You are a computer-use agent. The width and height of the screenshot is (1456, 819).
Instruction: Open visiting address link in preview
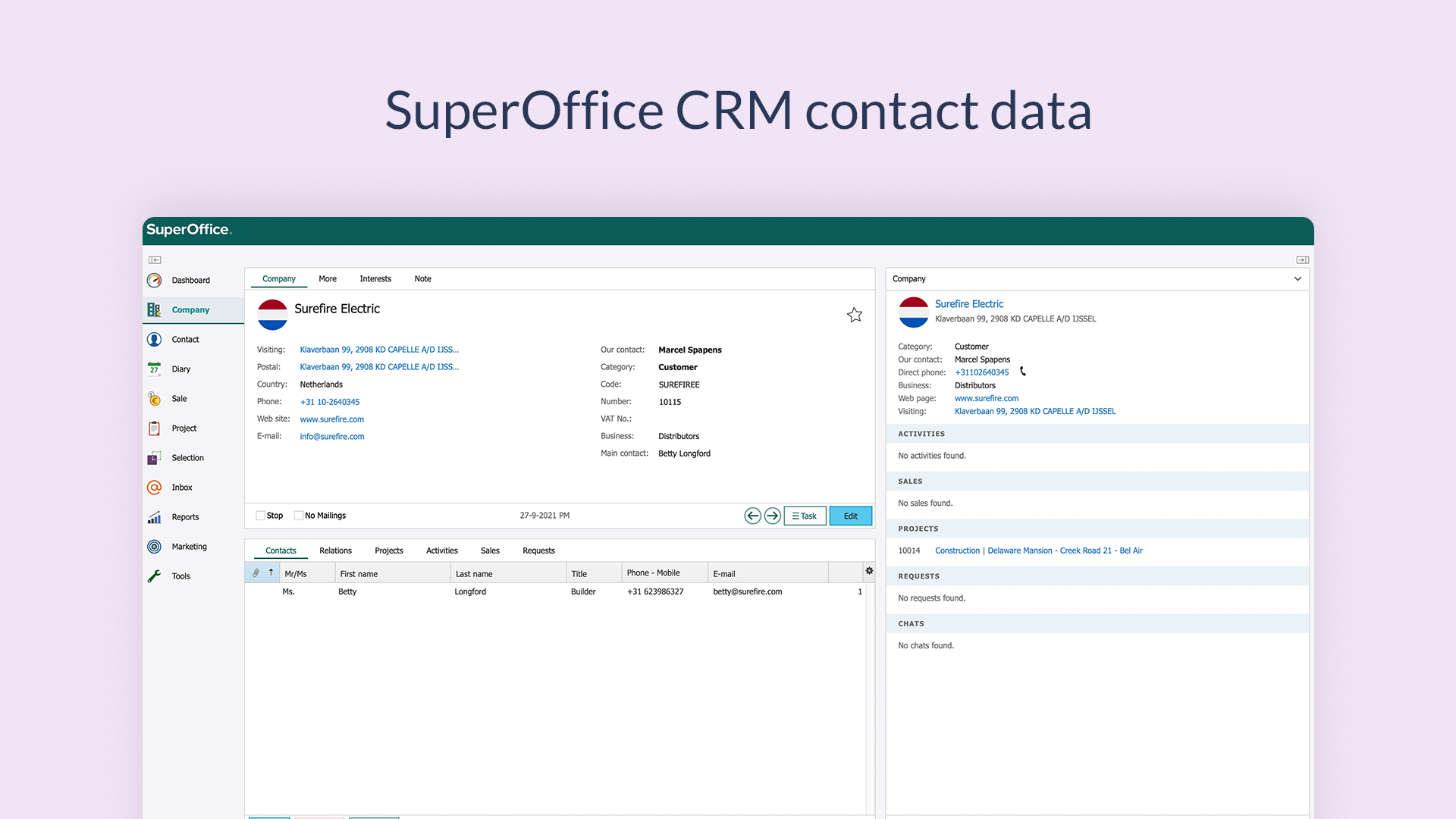click(1035, 412)
